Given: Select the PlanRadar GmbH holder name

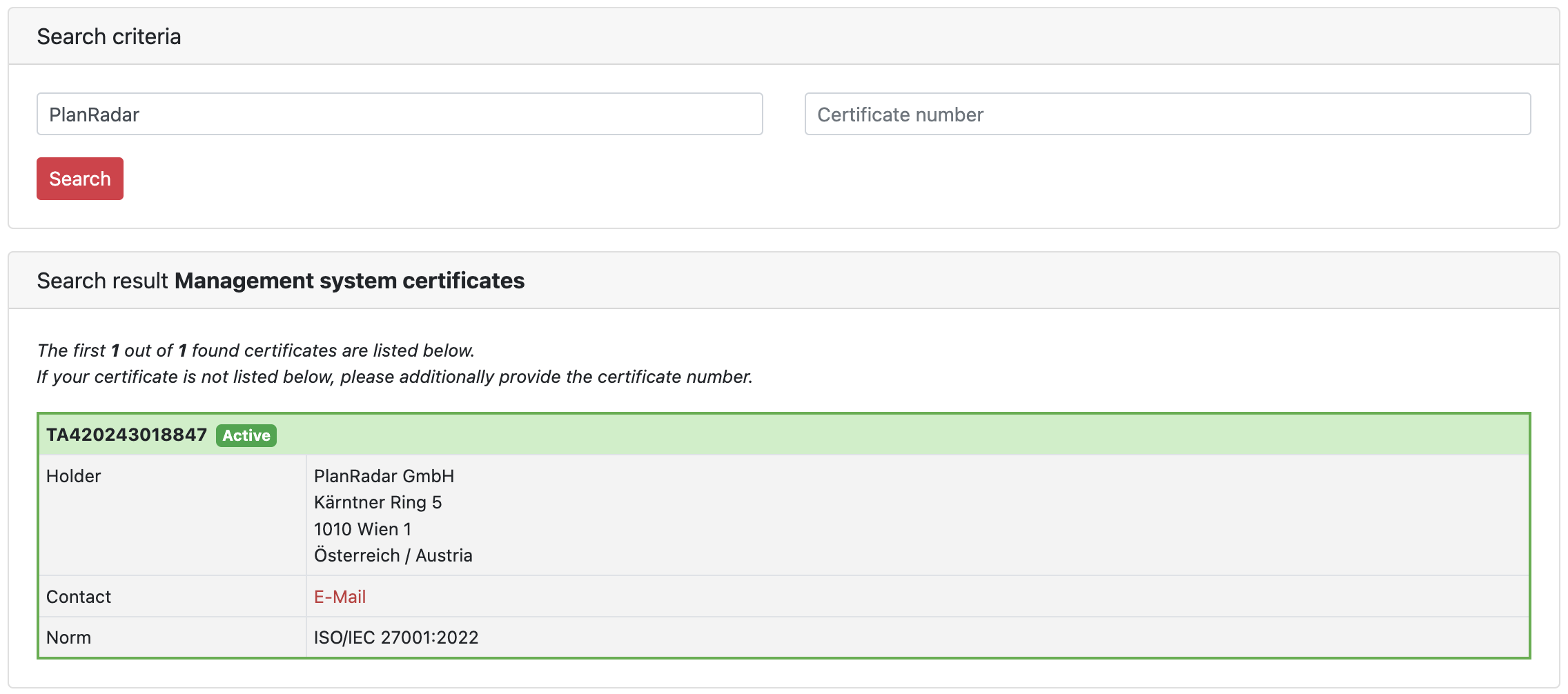Looking at the screenshot, I should click(384, 476).
